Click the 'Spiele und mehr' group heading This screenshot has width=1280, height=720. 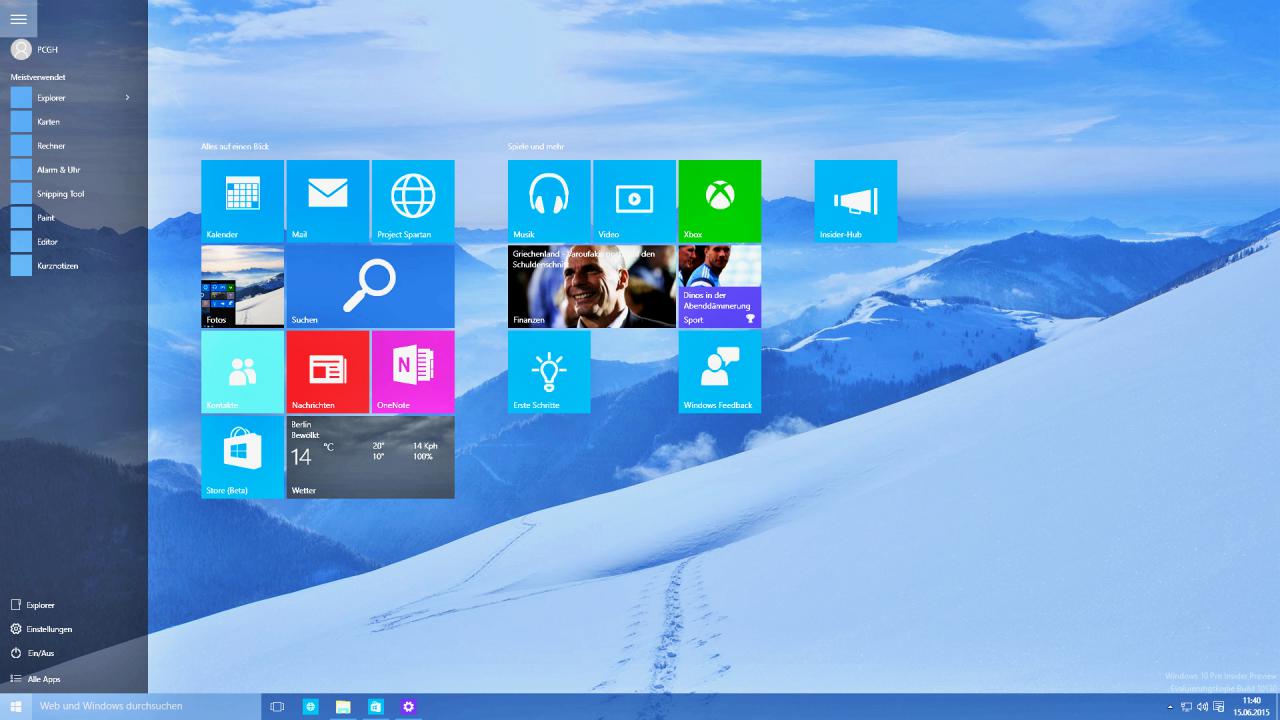pos(536,147)
